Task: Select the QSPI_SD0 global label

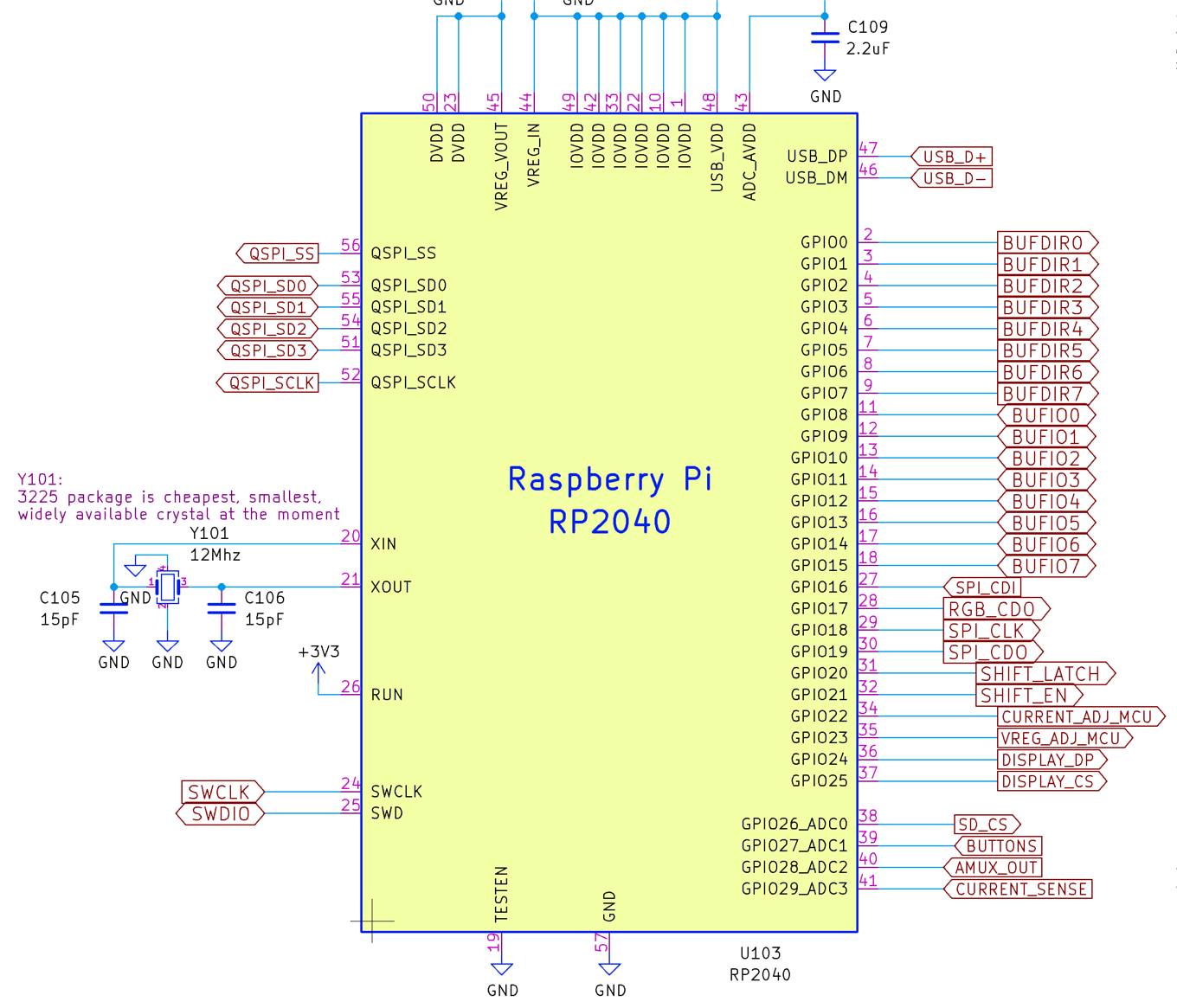Action: (267, 286)
